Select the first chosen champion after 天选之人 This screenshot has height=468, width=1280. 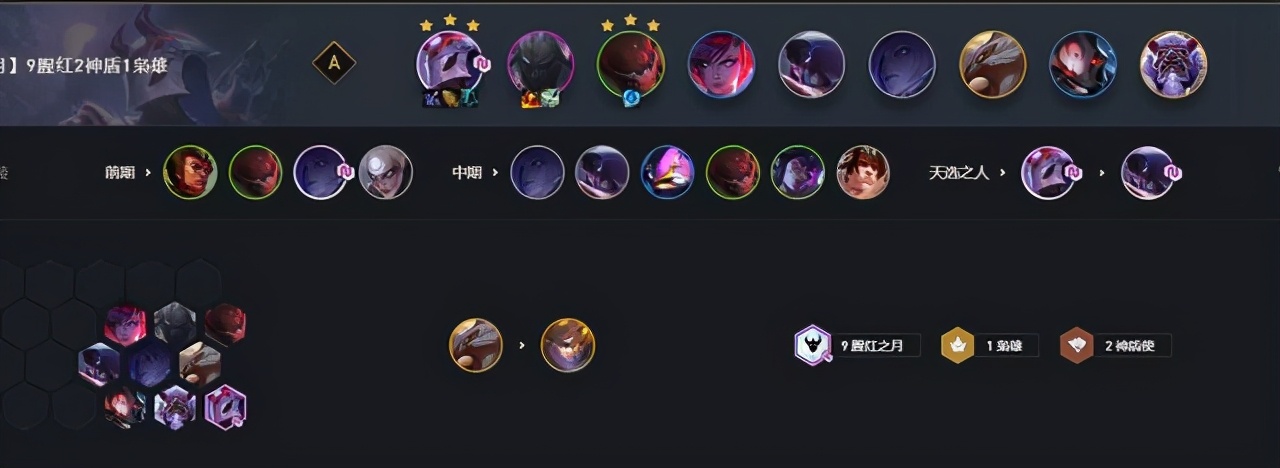(1047, 172)
